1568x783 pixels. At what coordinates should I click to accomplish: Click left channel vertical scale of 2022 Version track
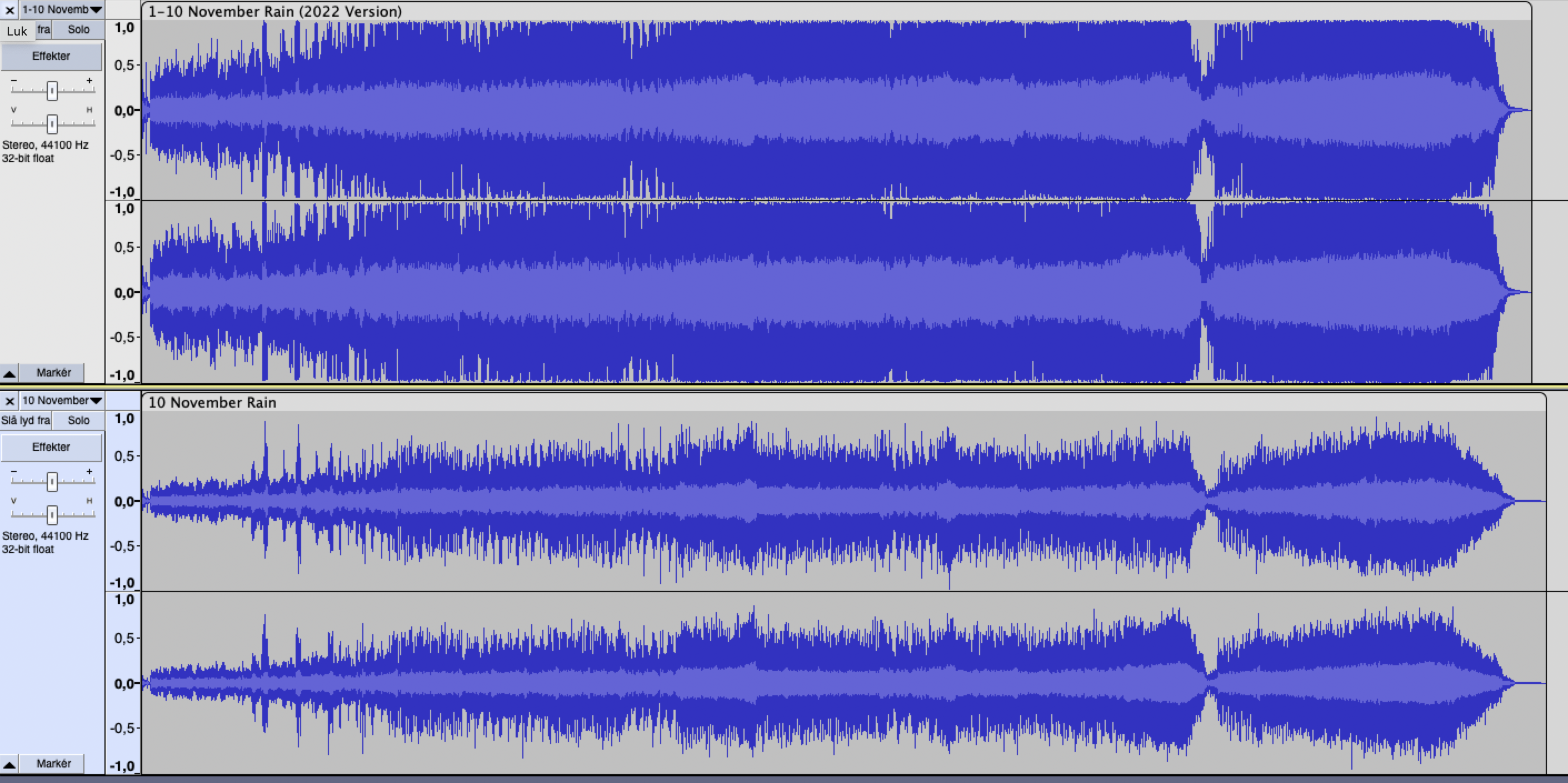(x=123, y=110)
